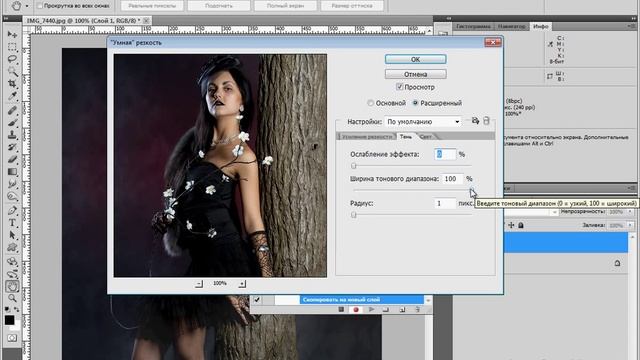Open the Настройки 'По умолчанию' dropdown
The height and width of the screenshot is (360, 640).
[x=423, y=122]
